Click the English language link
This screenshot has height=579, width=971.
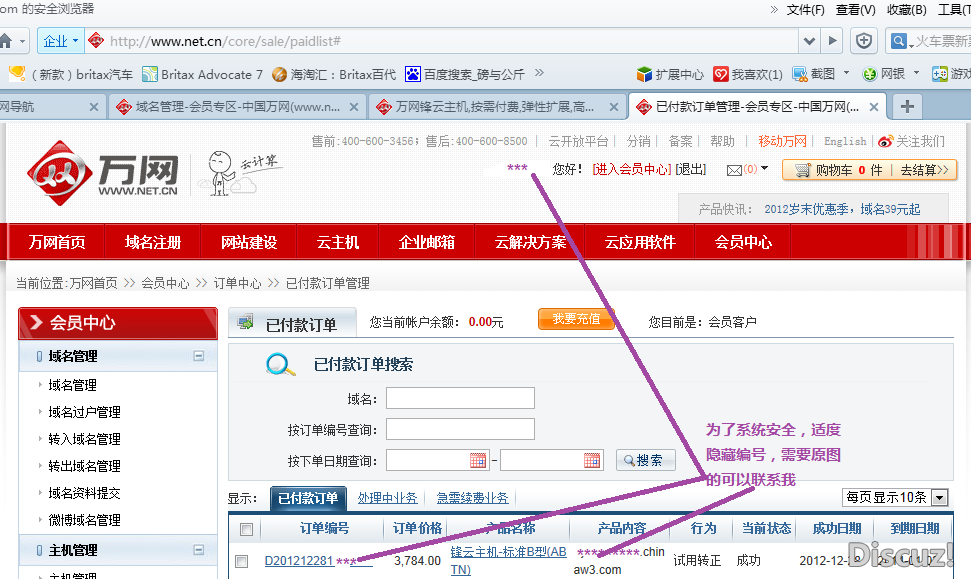[845, 142]
